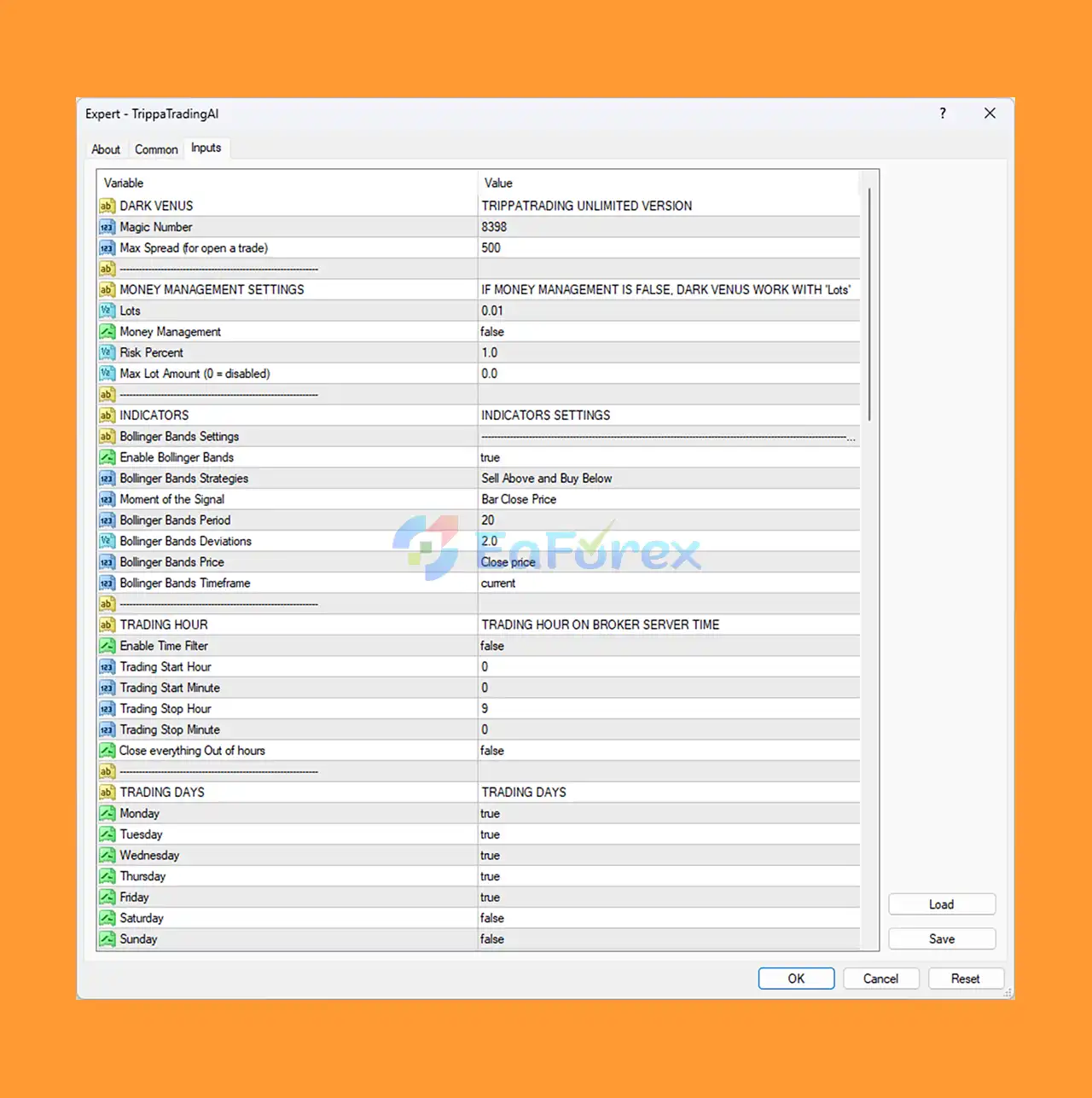Screen dimensions: 1092x1098
Task: Click the string icon beside DARK VENUS
Action: [107, 206]
